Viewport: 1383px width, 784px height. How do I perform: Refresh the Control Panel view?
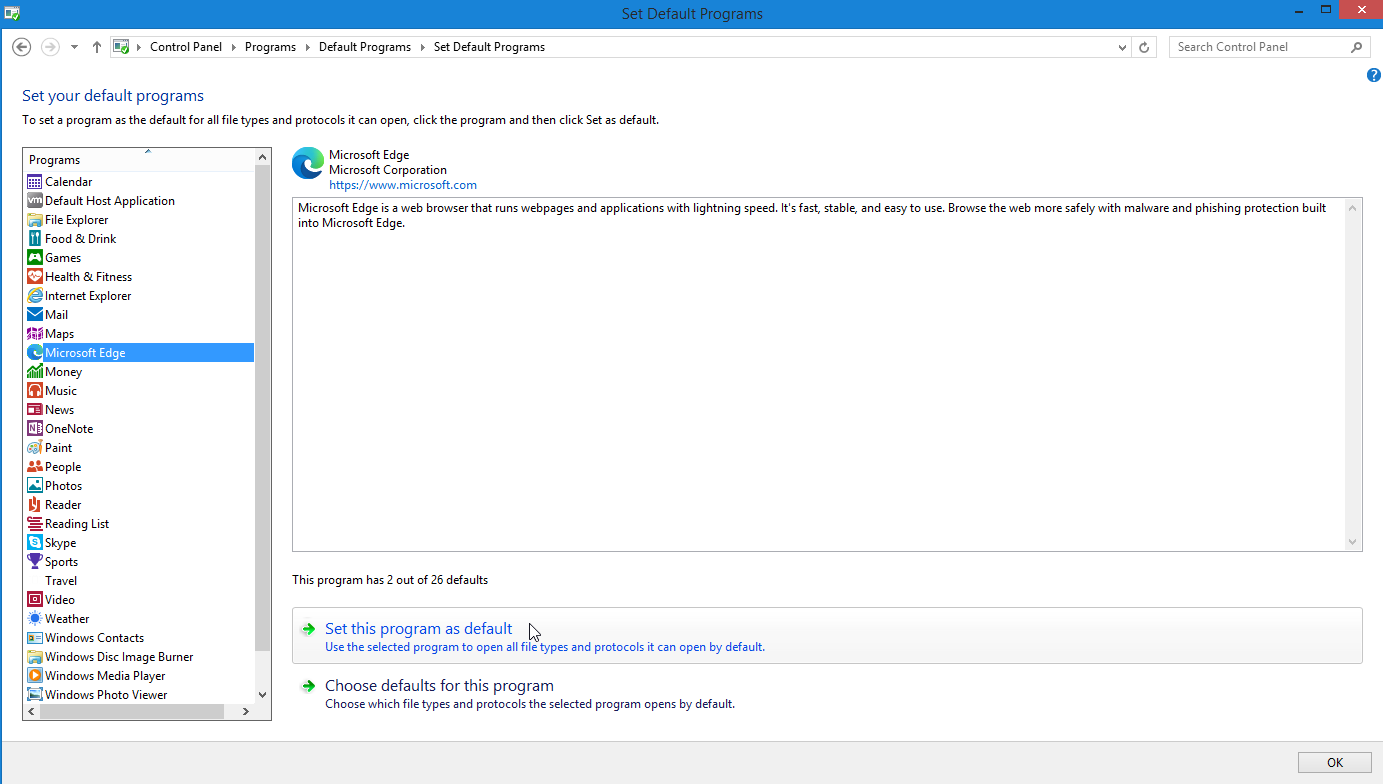(1145, 47)
